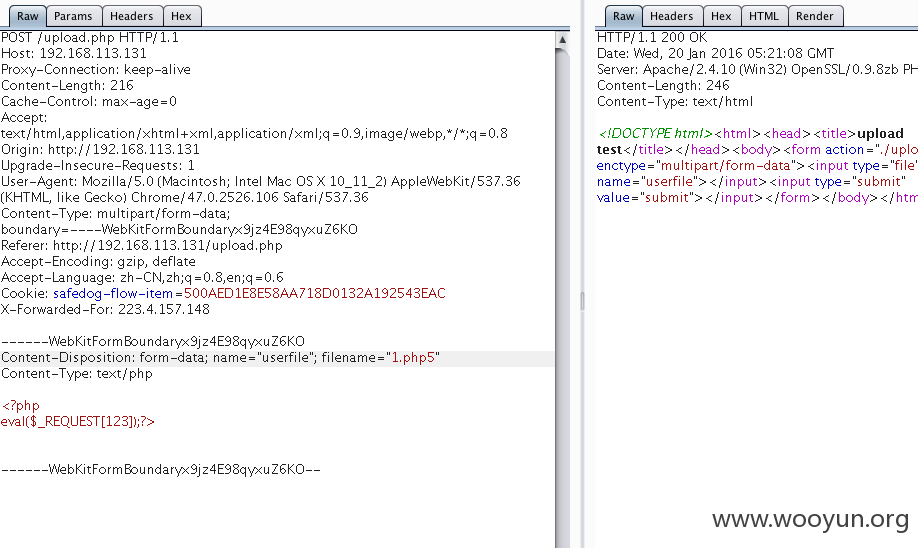Click Accept-Encoding: gzip, deflate header

pos(98,262)
